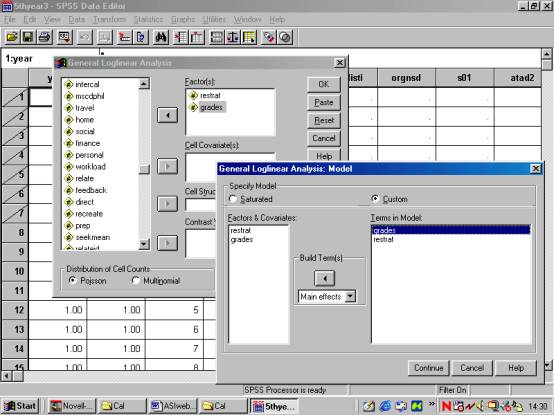554x415 pixels.
Task: Click the Weight Cases scales icon
Action: point(233,37)
